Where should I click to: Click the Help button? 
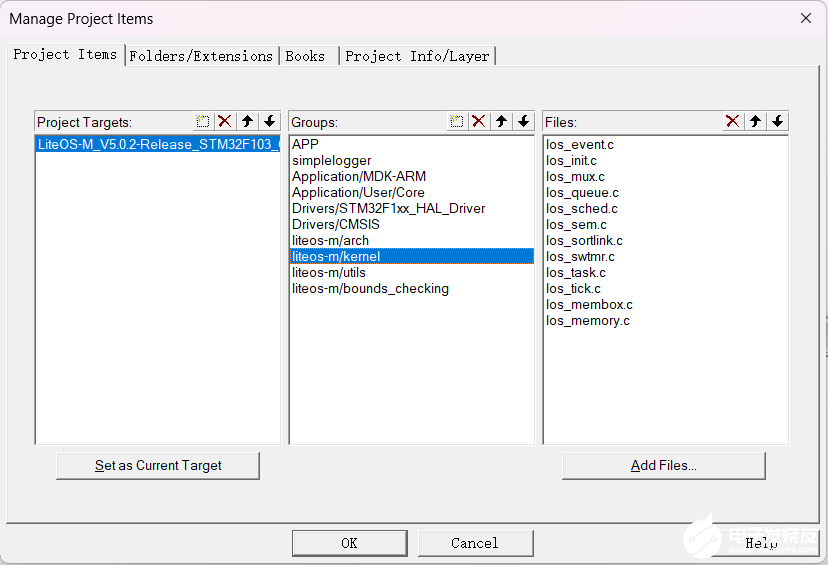point(760,543)
